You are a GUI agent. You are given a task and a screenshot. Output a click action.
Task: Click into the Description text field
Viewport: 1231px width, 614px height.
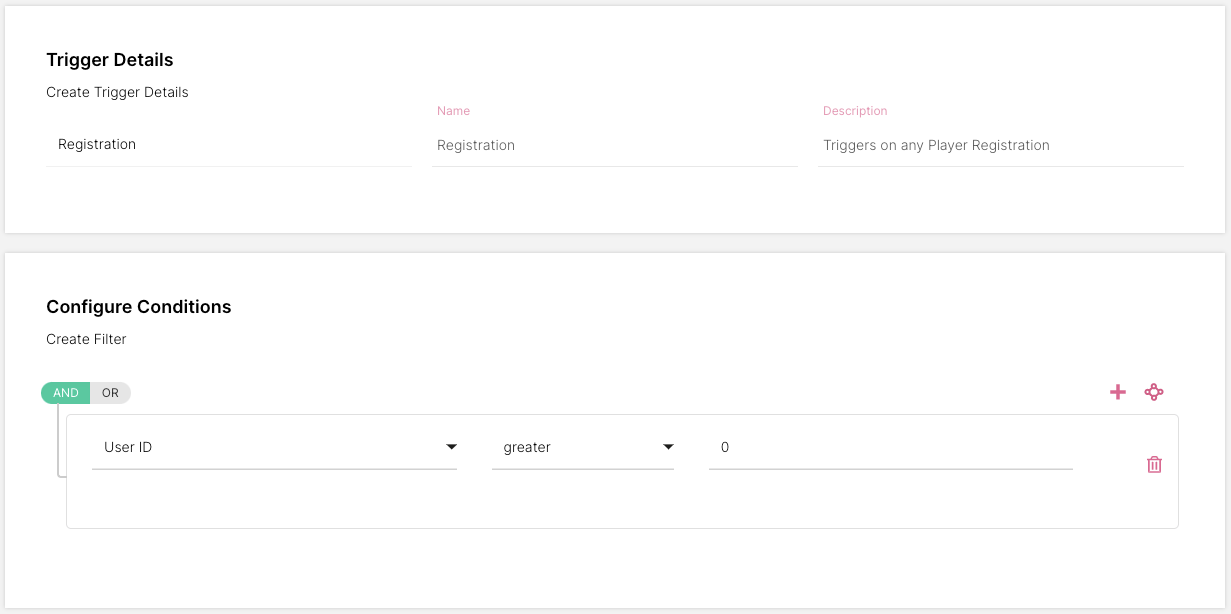pyautogui.click(x=999, y=145)
